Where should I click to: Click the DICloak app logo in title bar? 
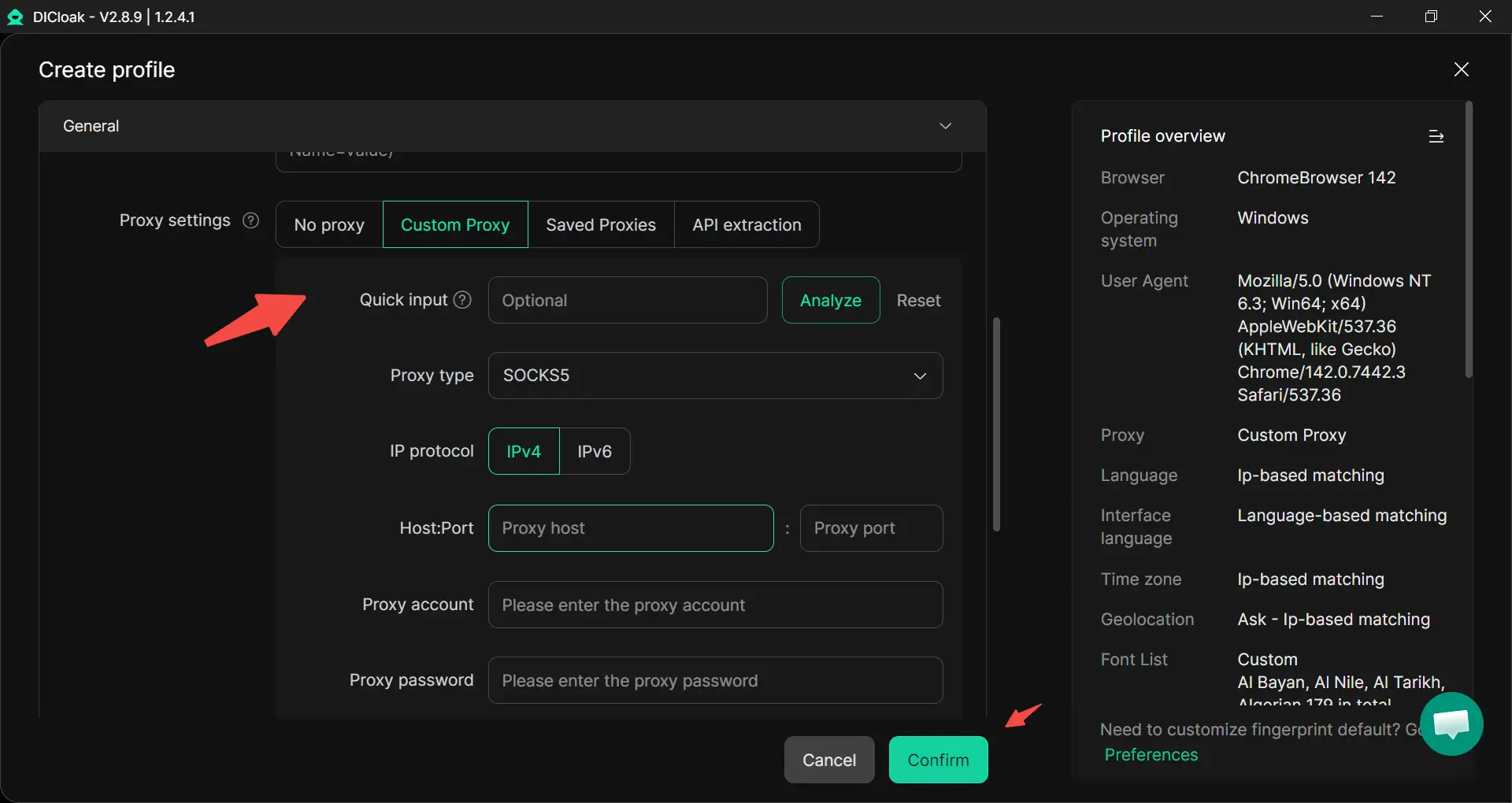(x=15, y=17)
